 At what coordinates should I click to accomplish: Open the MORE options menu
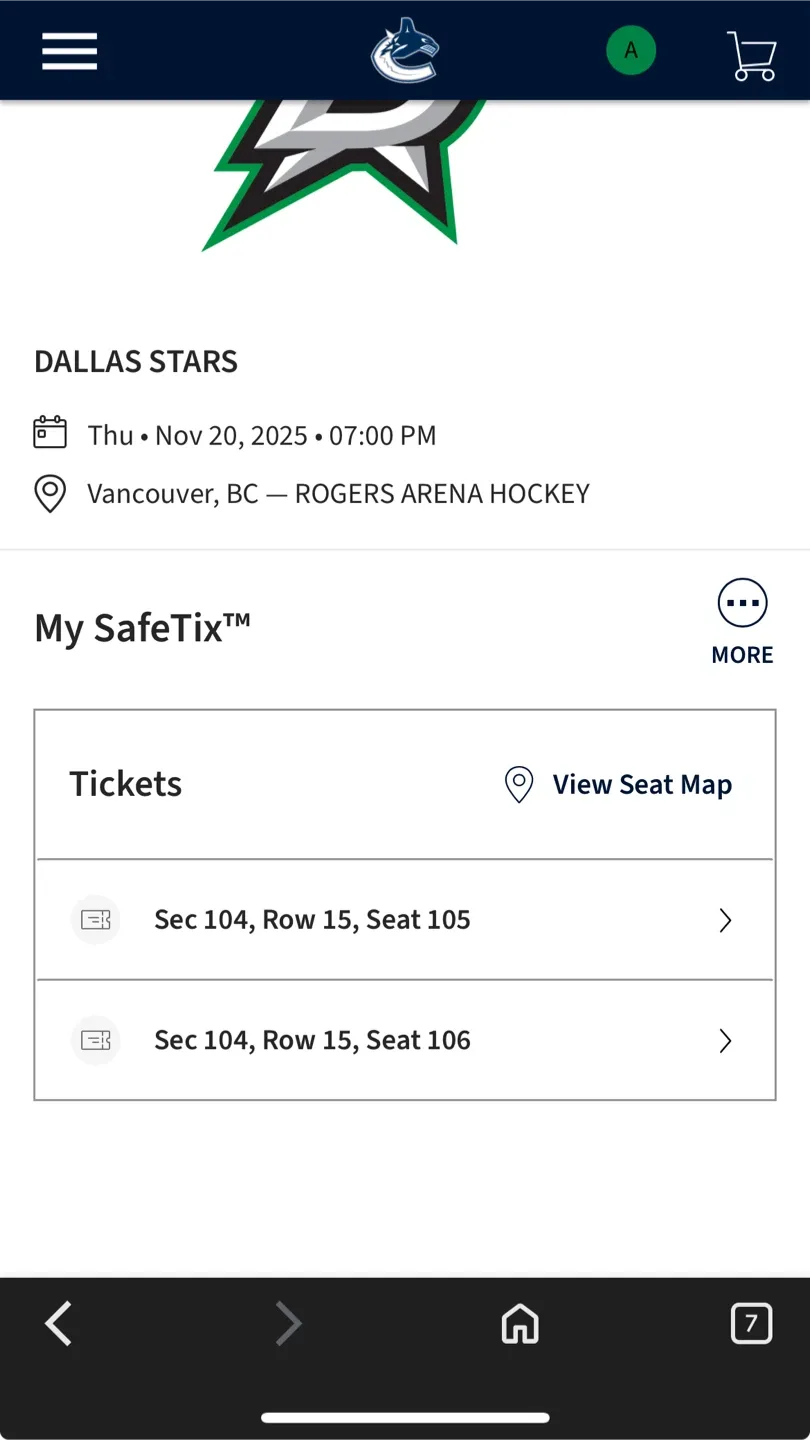coord(742,621)
